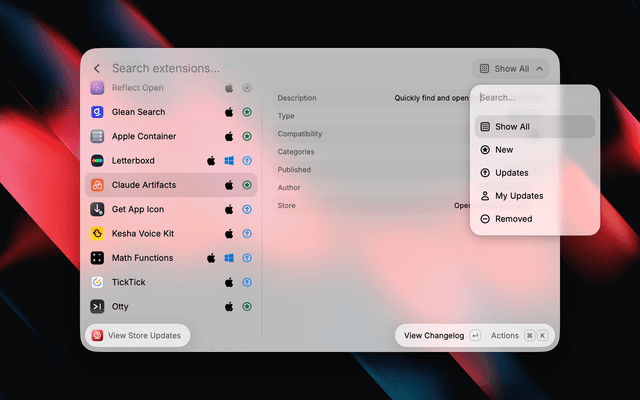Open View Store Updates
This screenshot has width=640, height=400.
[138, 336]
